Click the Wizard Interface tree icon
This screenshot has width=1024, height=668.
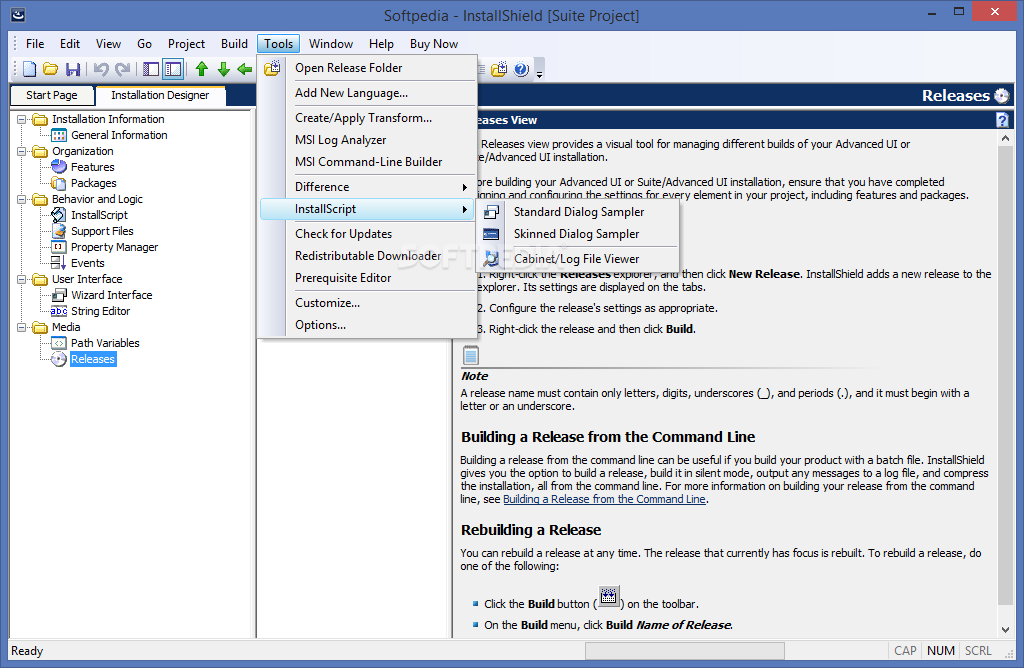(x=59, y=295)
